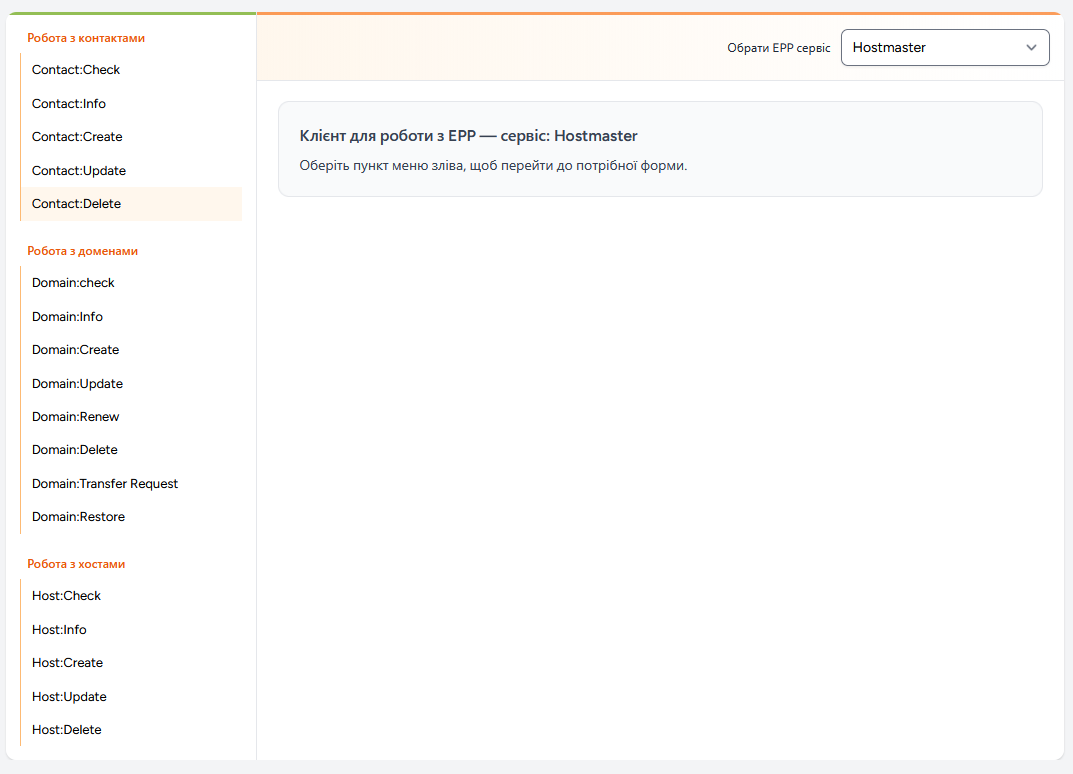Open the Host:Info form

(x=58, y=629)
